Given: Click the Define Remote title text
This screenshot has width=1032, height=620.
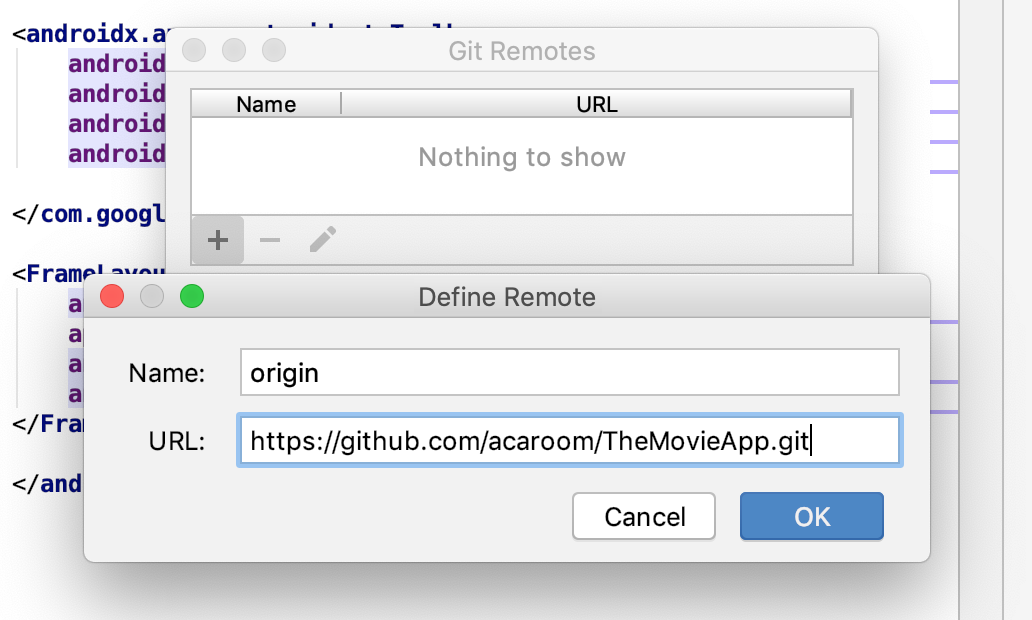Looking at the screenshot, I should pyautogui.click(x=506, y=297).
